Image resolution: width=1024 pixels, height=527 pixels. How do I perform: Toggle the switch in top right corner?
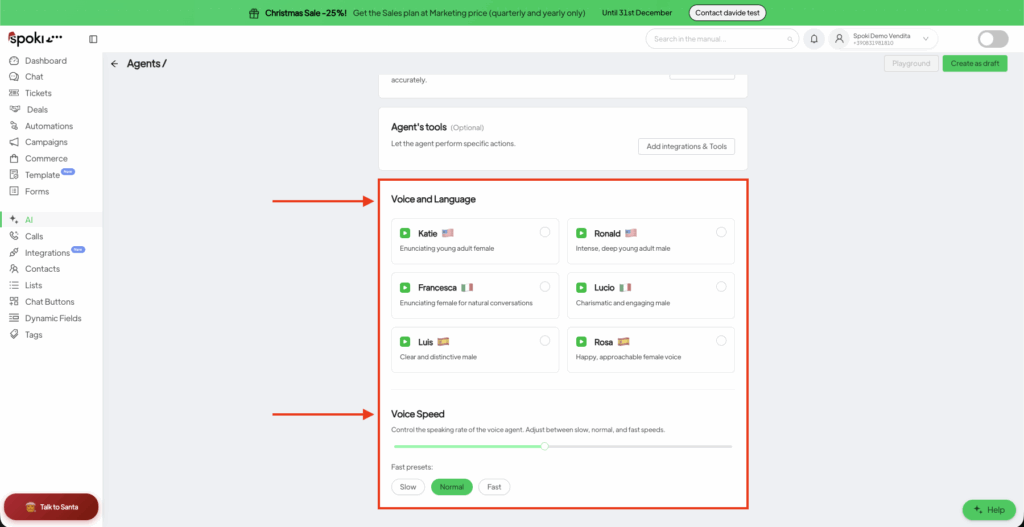point(992,39)
